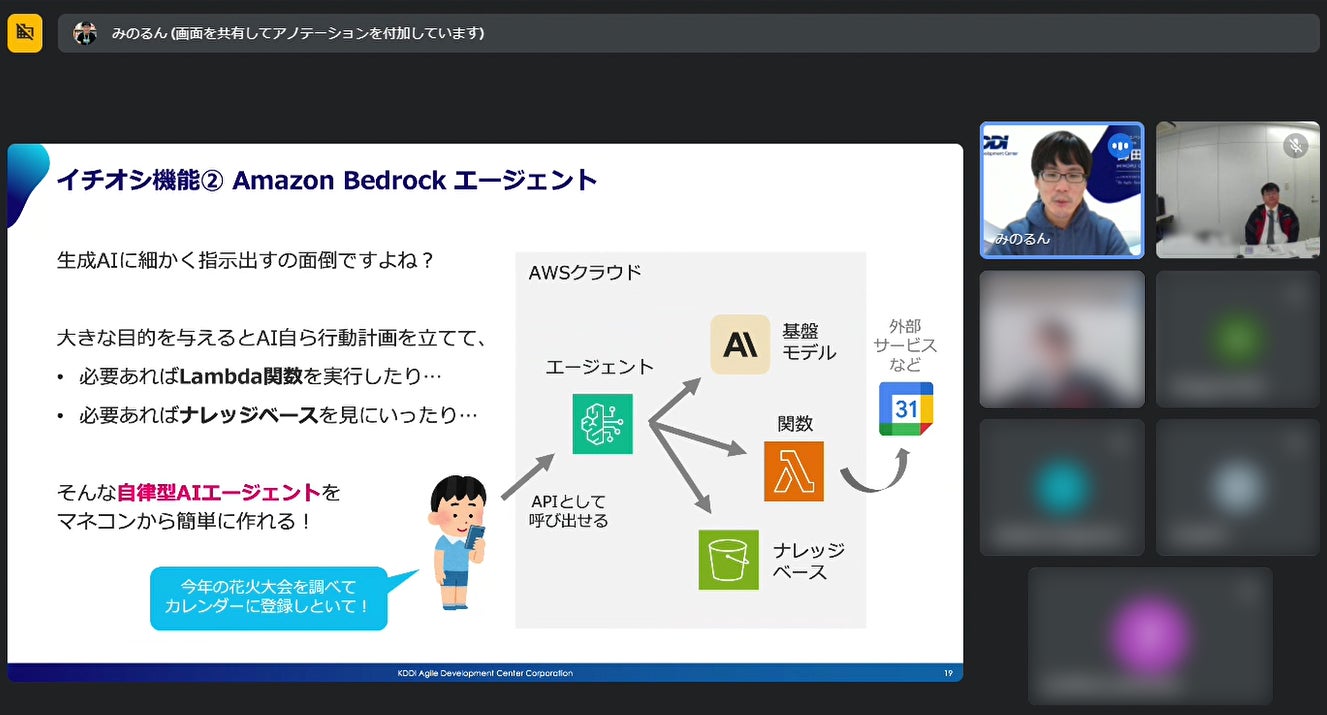Image resolution: width=1327 pixels, height=715 pixels.
Task: Click the Google Calendar icon
Action: pyautogui.click(x=906, y=408)
